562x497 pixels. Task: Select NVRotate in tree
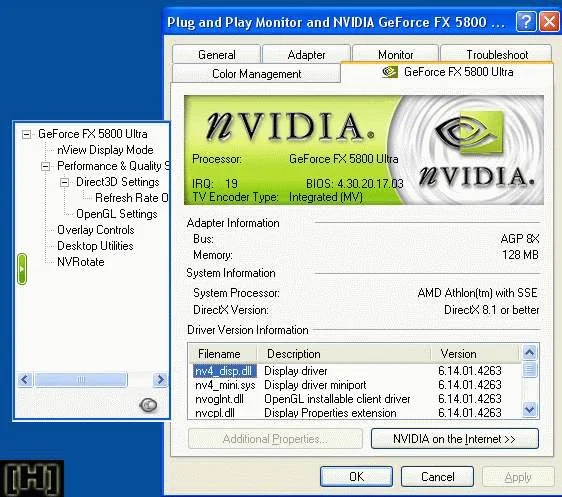point(81,262)
